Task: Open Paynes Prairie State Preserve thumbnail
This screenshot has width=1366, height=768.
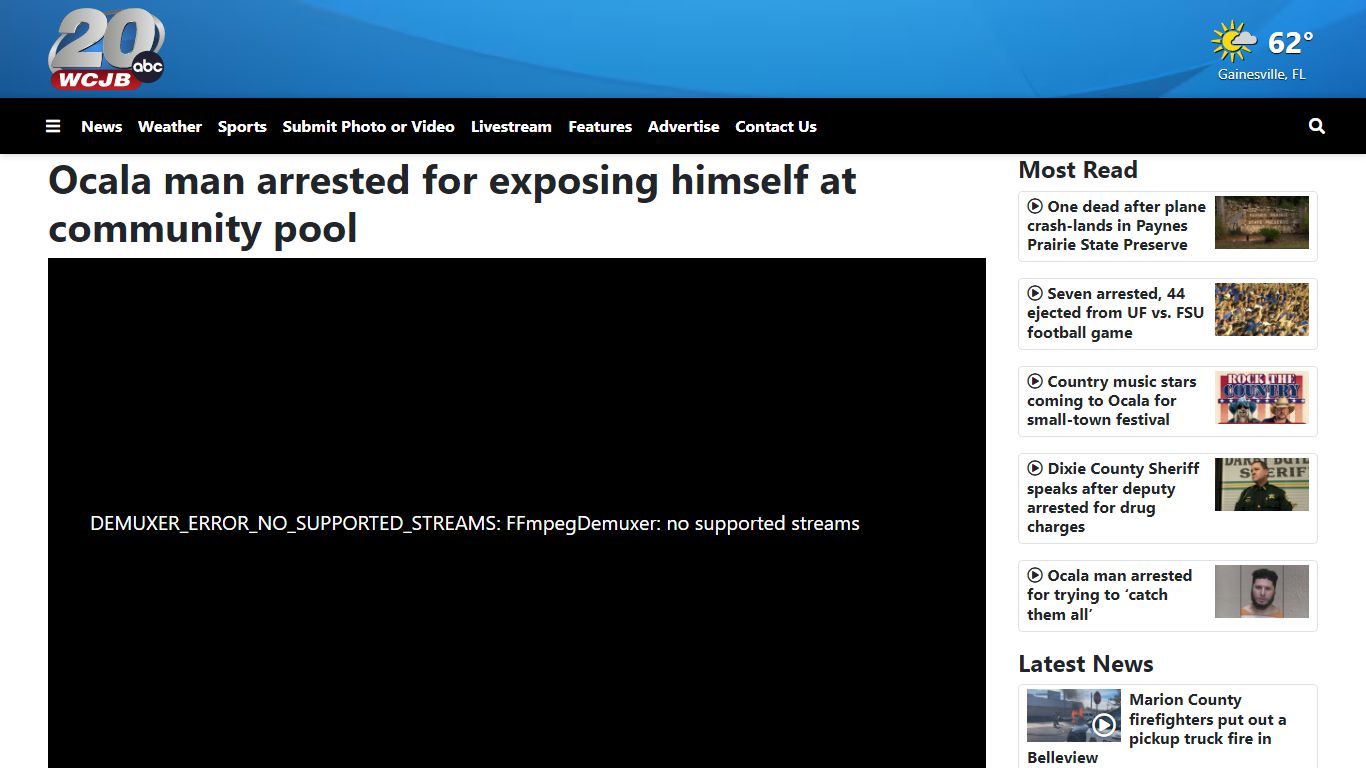Action: tap(1262, 222)
